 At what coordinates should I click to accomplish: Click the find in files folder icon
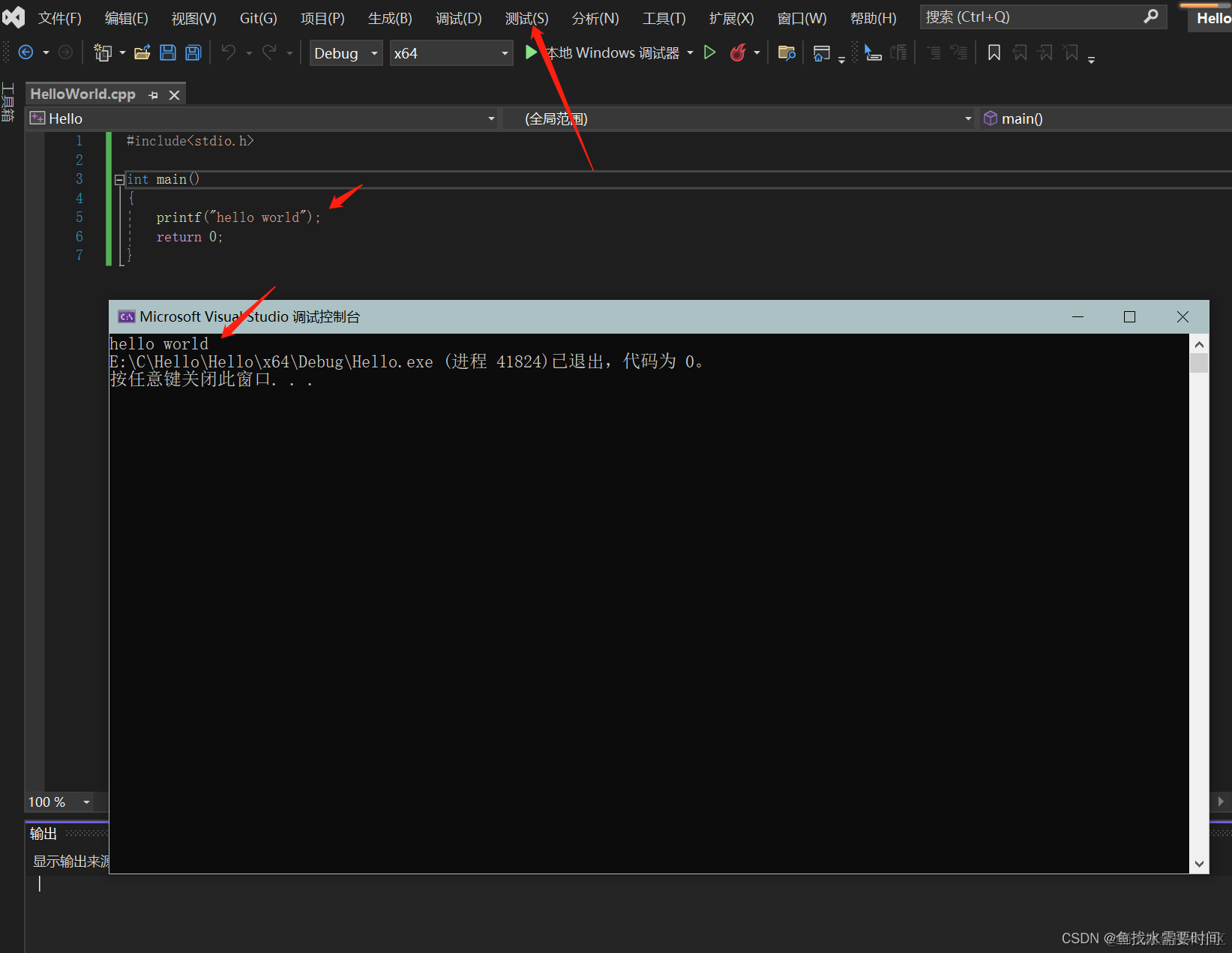(x=787, y=52)
